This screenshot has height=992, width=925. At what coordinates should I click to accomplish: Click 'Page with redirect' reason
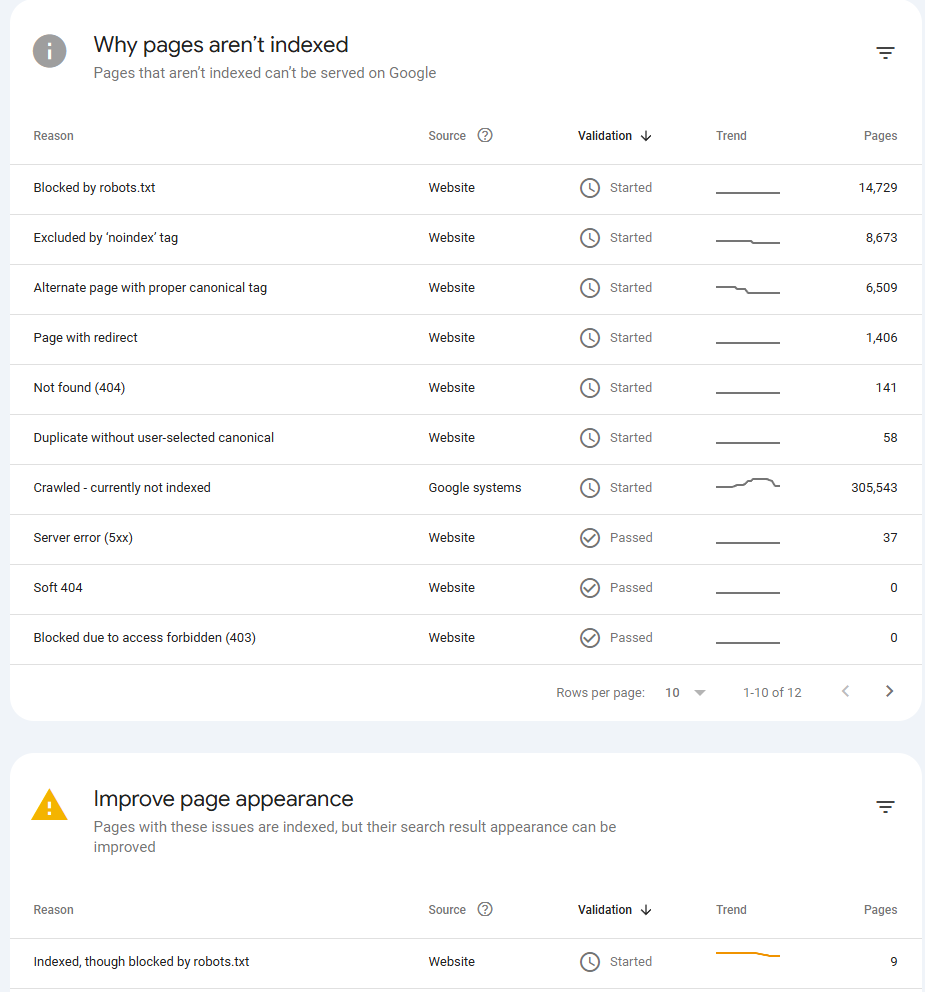pyautogui.click(x=86, y=338)
